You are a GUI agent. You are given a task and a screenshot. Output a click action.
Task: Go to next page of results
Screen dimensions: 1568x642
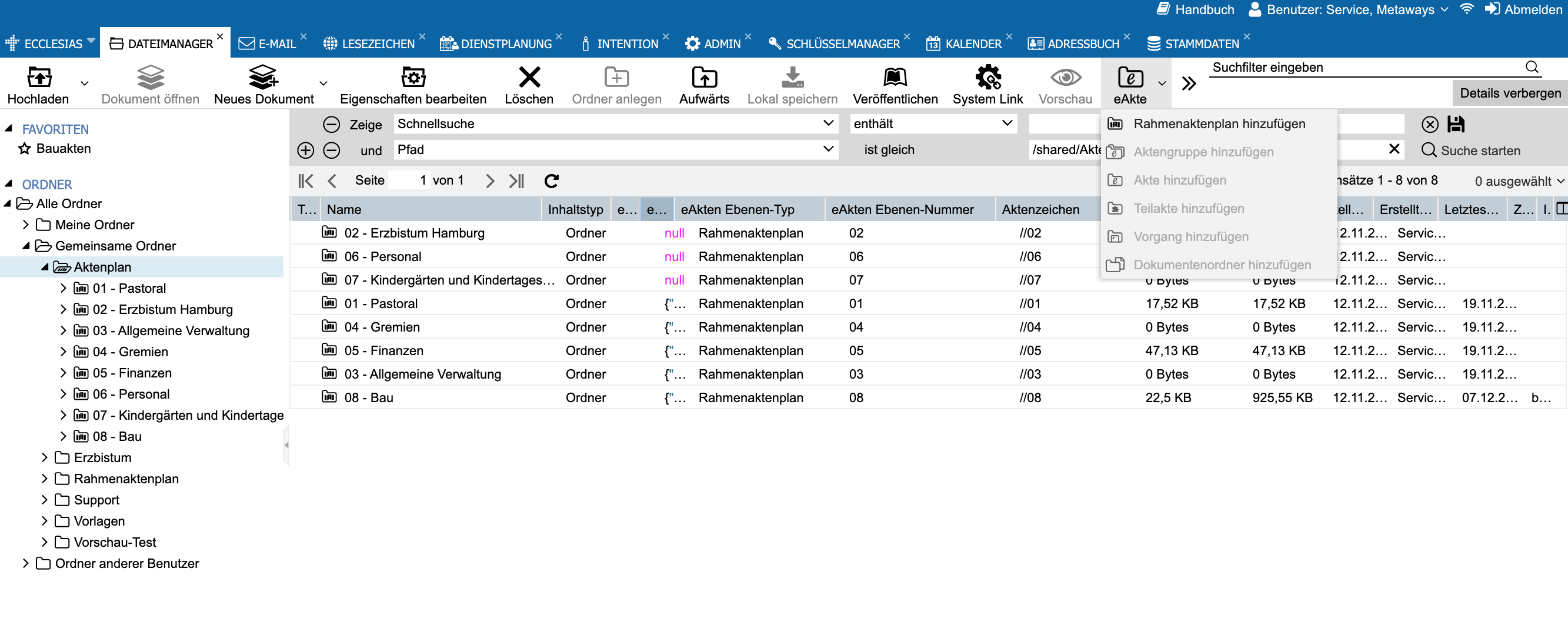point(490,180)
